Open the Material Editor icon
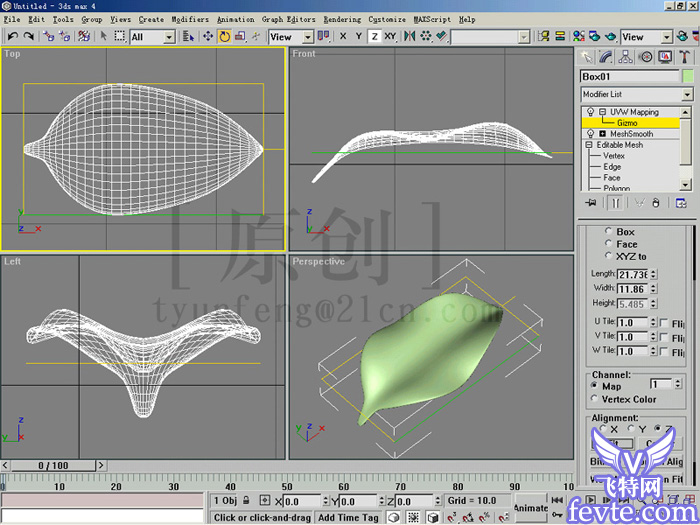 (x=579, y=36)
